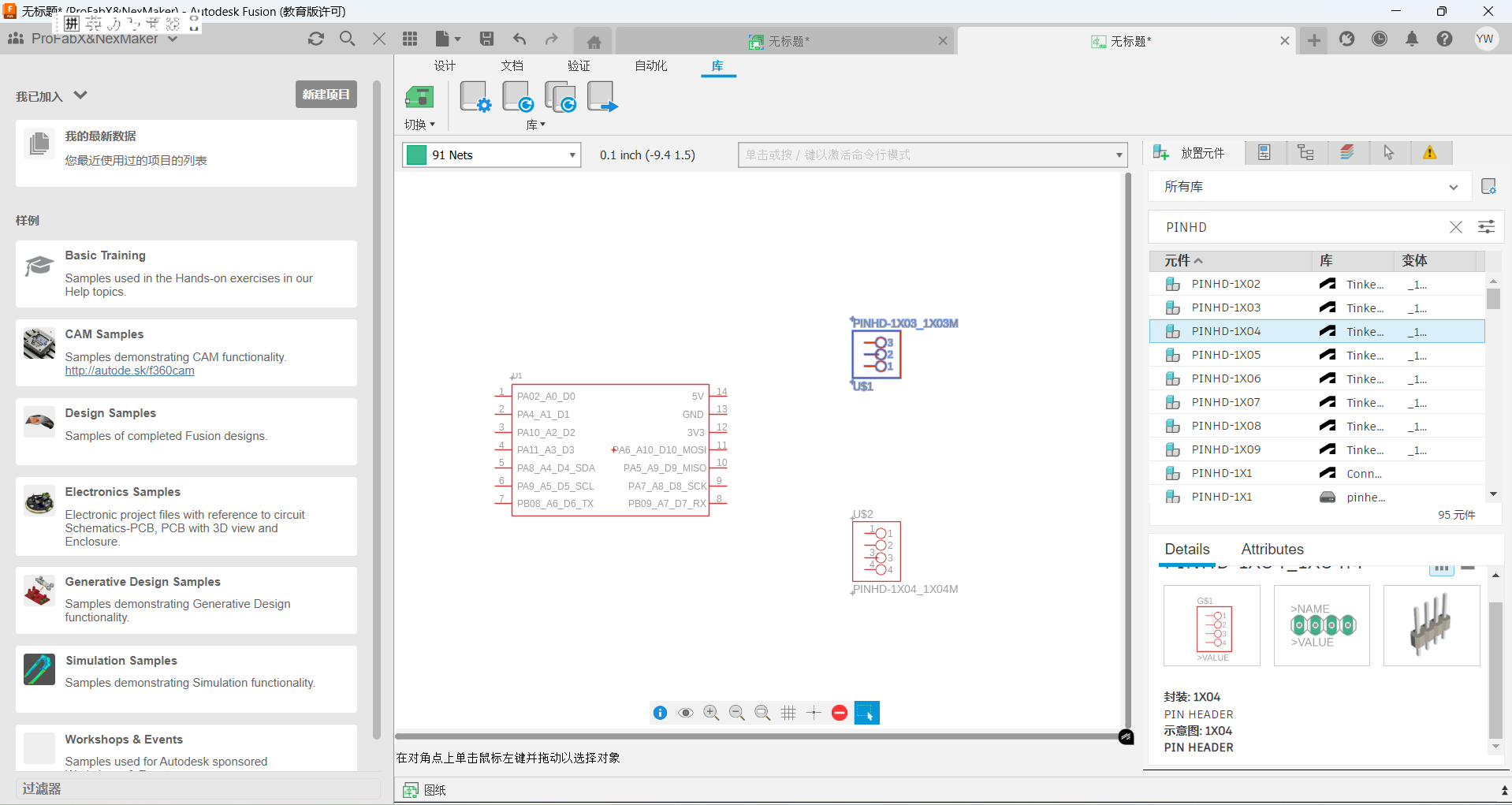Screen dimensions: 1512x805
Task: Open the 图纸 sheet button at bottom
Action: tap(425, 790)
